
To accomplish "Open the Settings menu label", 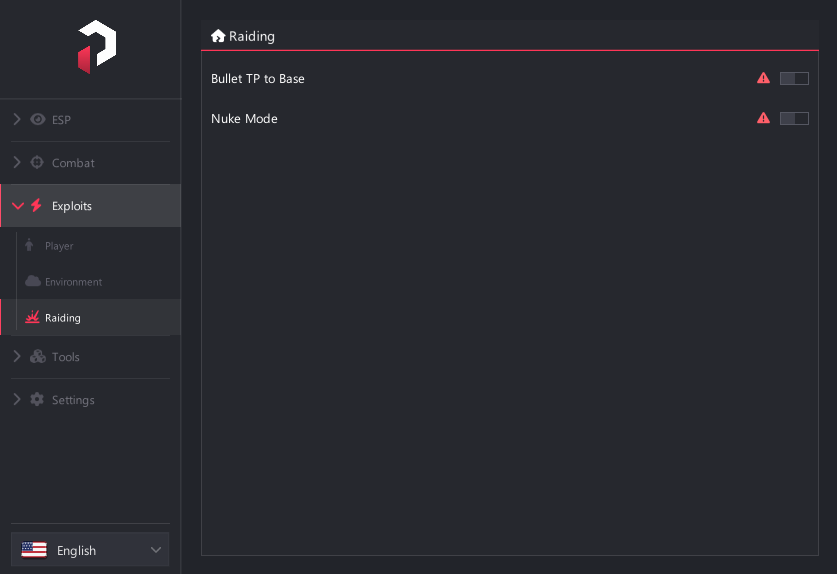I will (73, 400).
